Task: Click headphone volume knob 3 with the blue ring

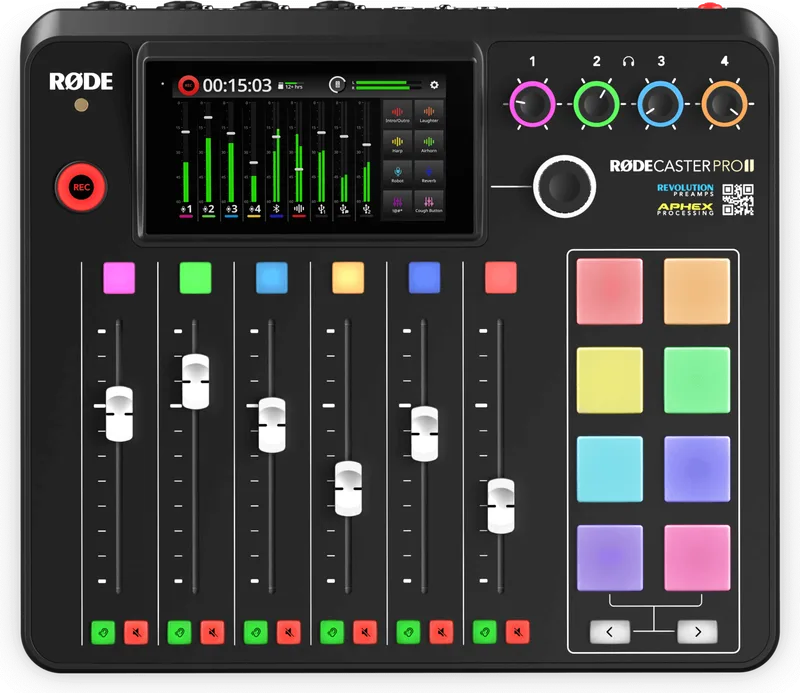Action: (661, 104)
